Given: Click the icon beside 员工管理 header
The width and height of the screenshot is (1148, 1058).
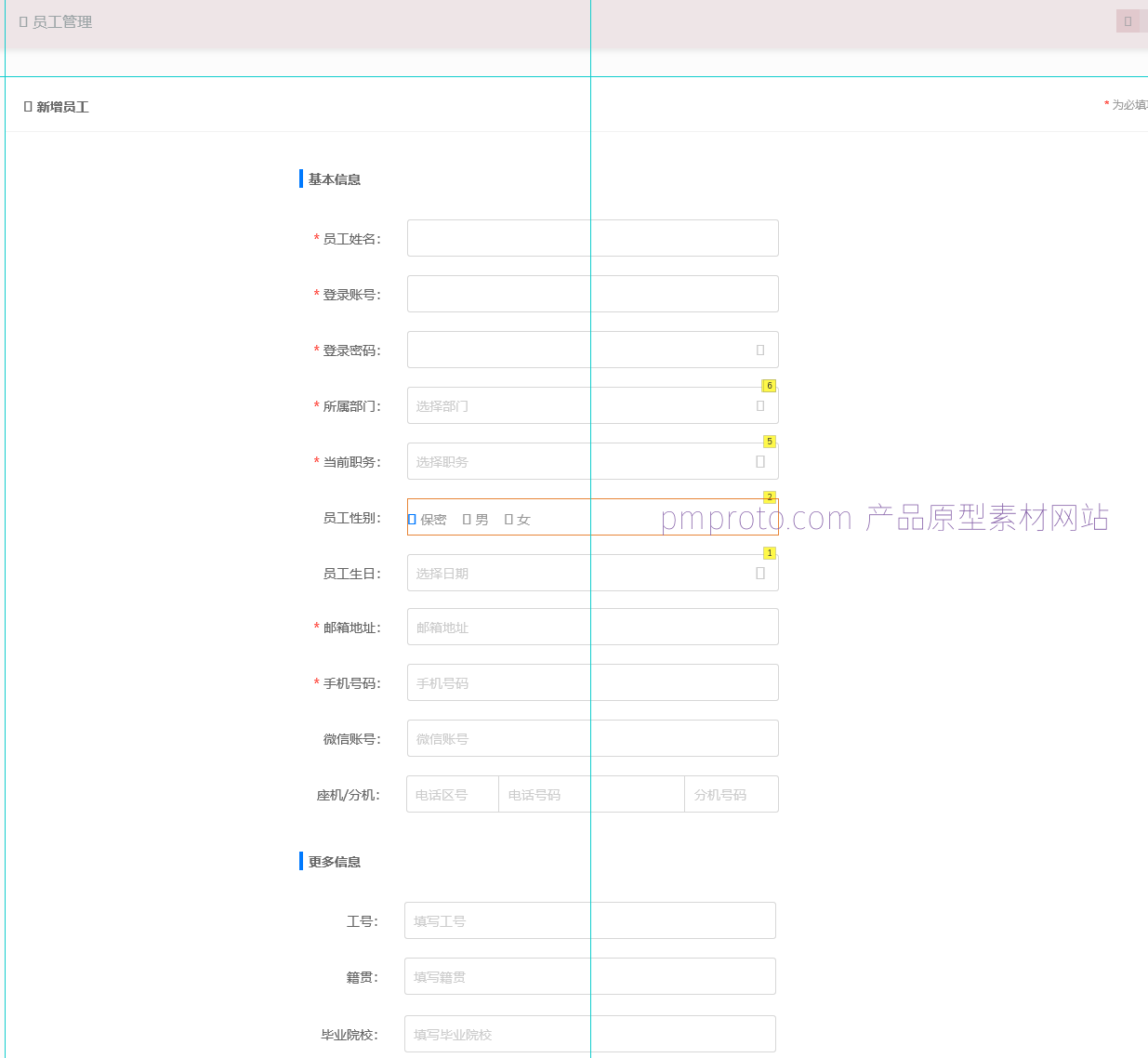Looking at the screenshot, I should tap(24, 22).
